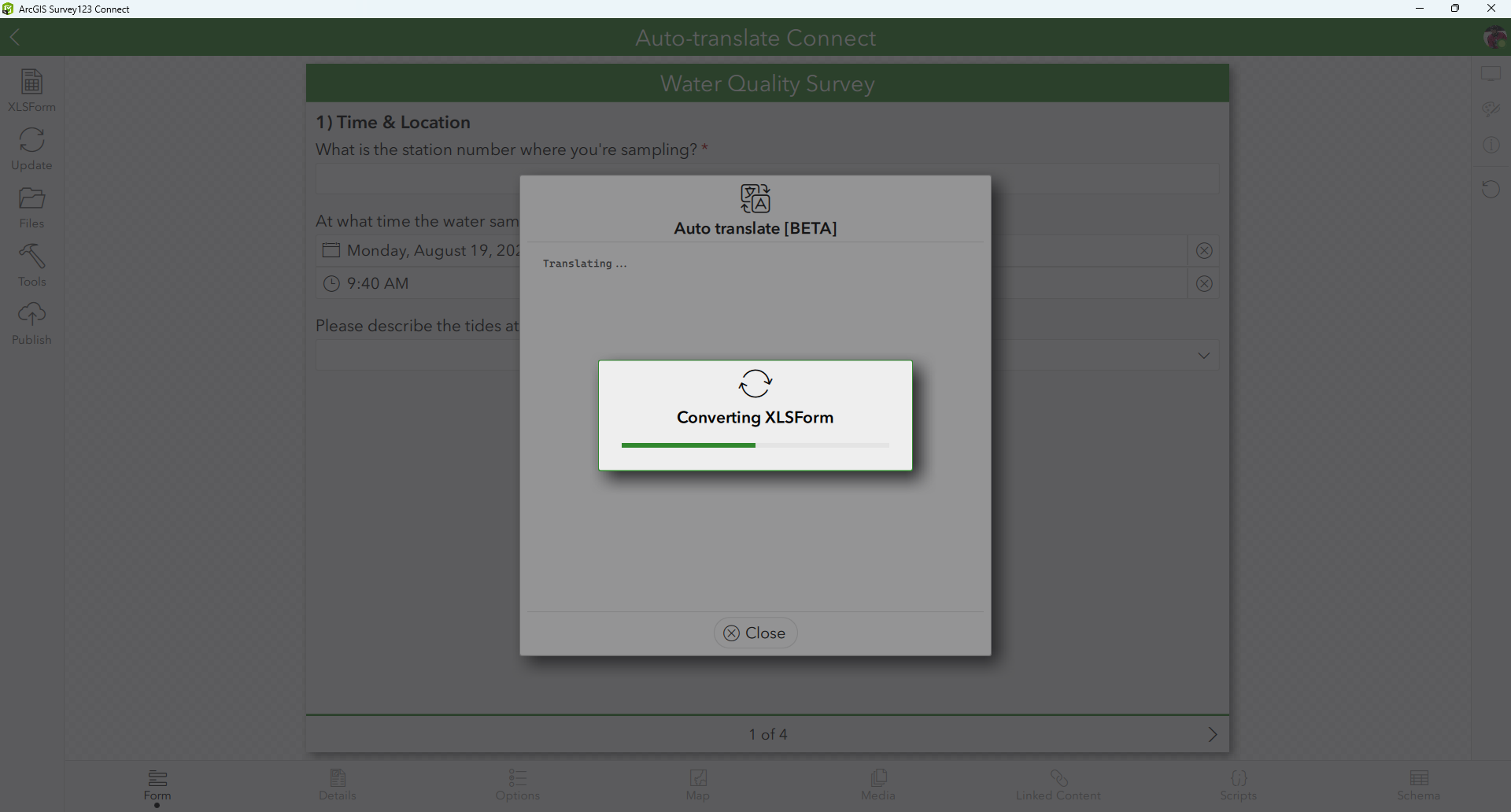Restore down the Survey123 Connect window
The image size is (1511, 812).
tap(1455, 9)
